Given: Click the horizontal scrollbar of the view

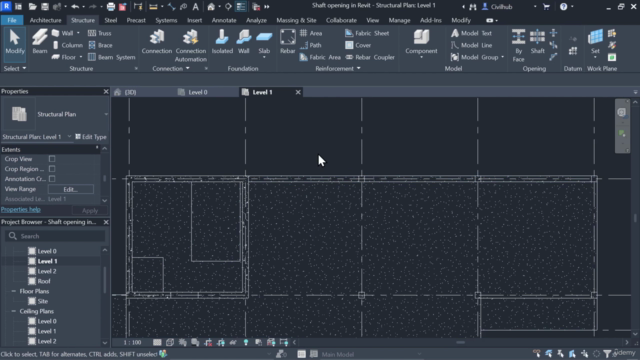Looking at the screenshot, I should [460, 342].
